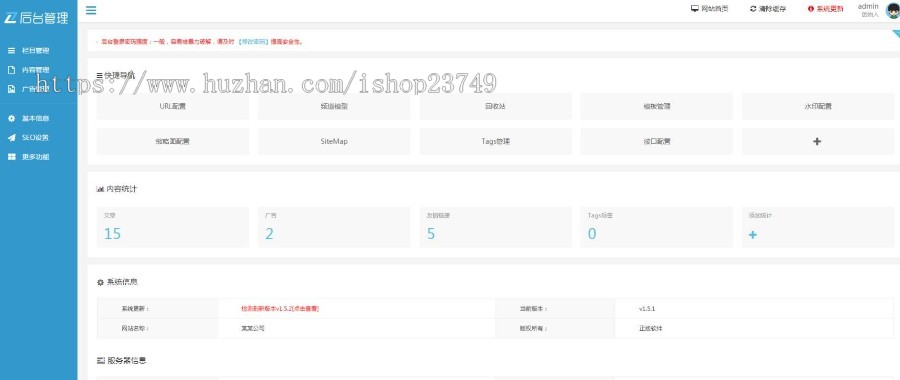Select the current version text v1.5.1

[x=647, y=309]
